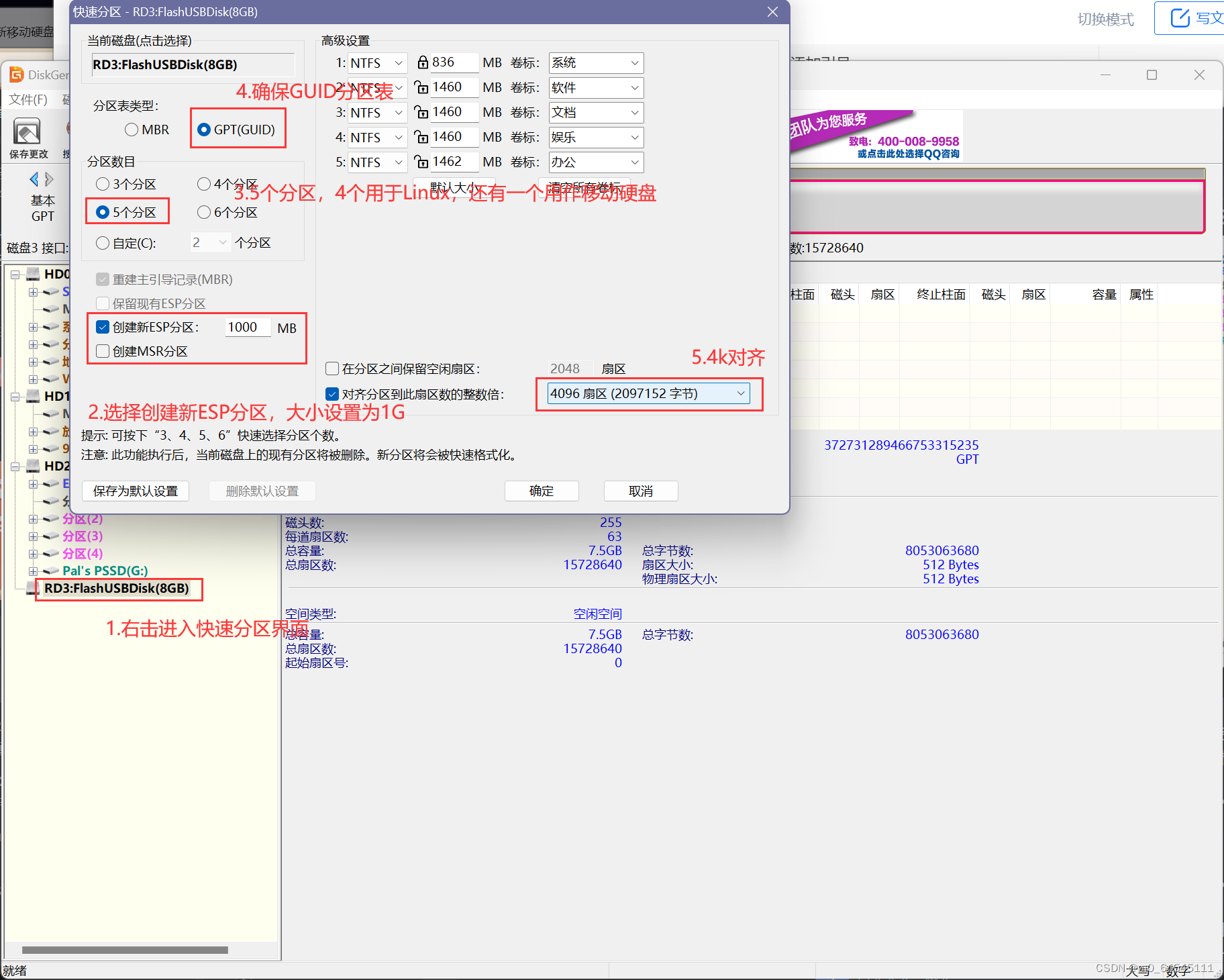
Task: Open partition 3 file system NTFS dropdown
Action: (x=378, y=113)
